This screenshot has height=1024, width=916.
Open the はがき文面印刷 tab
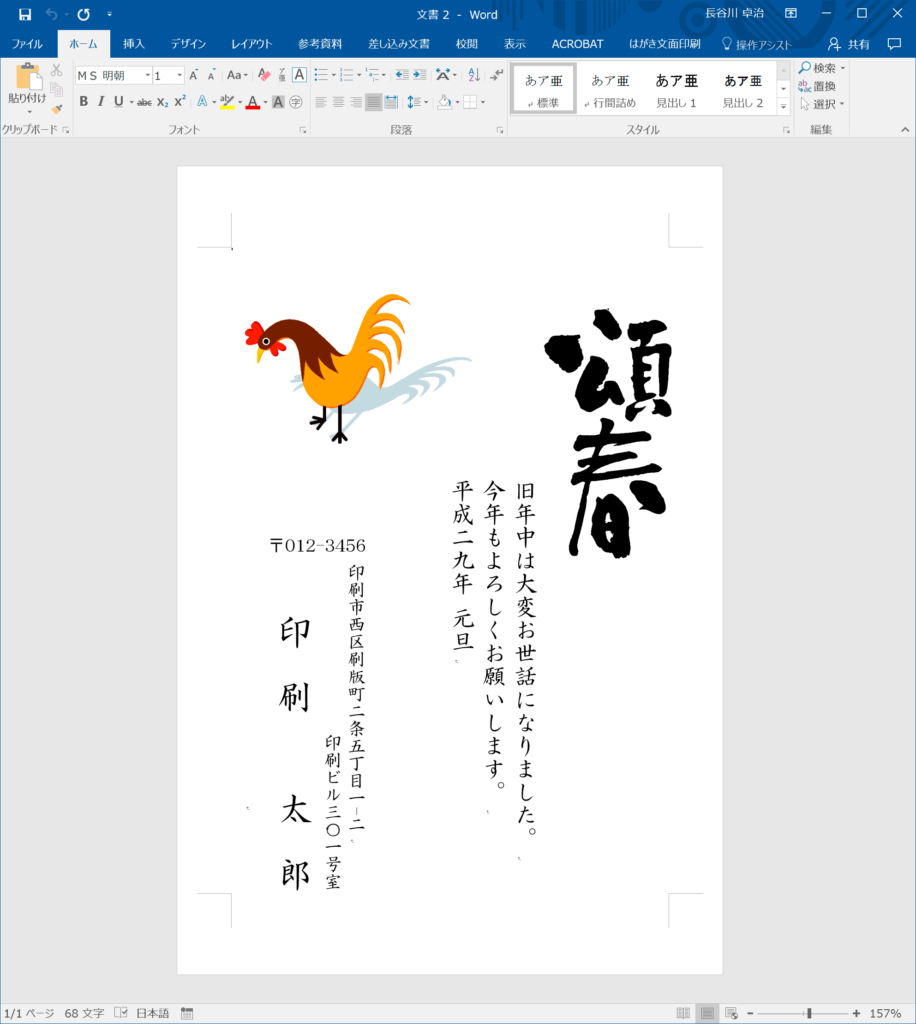pos(665,44)
